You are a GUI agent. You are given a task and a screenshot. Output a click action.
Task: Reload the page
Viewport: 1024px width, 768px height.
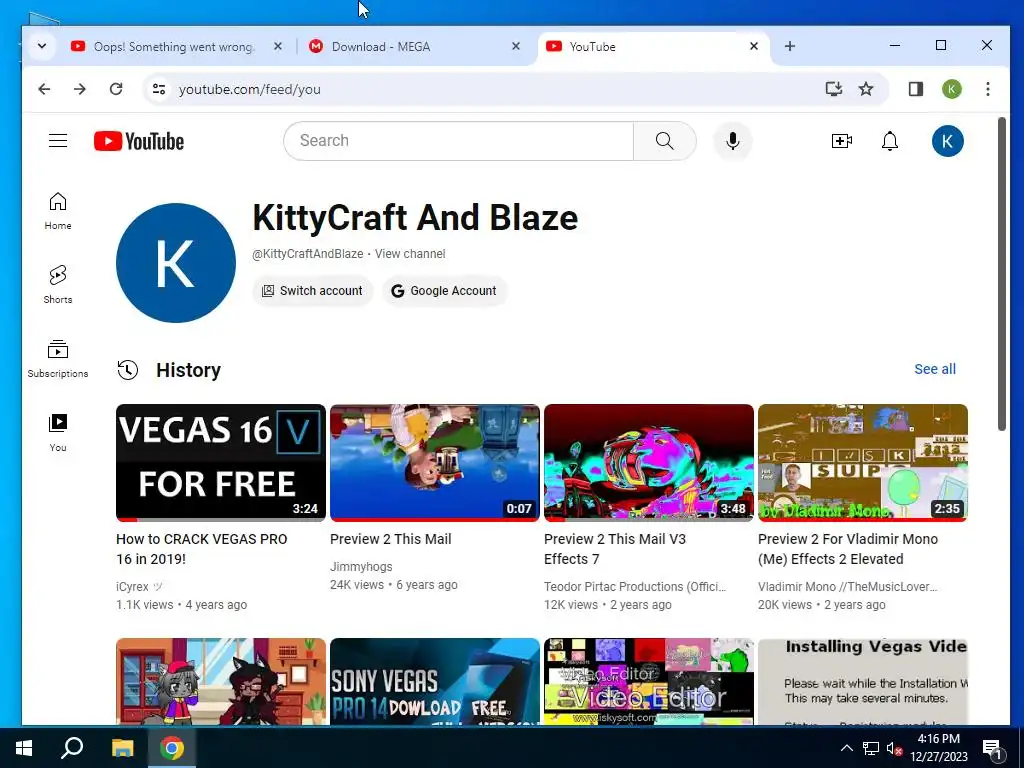coord(116,89)
